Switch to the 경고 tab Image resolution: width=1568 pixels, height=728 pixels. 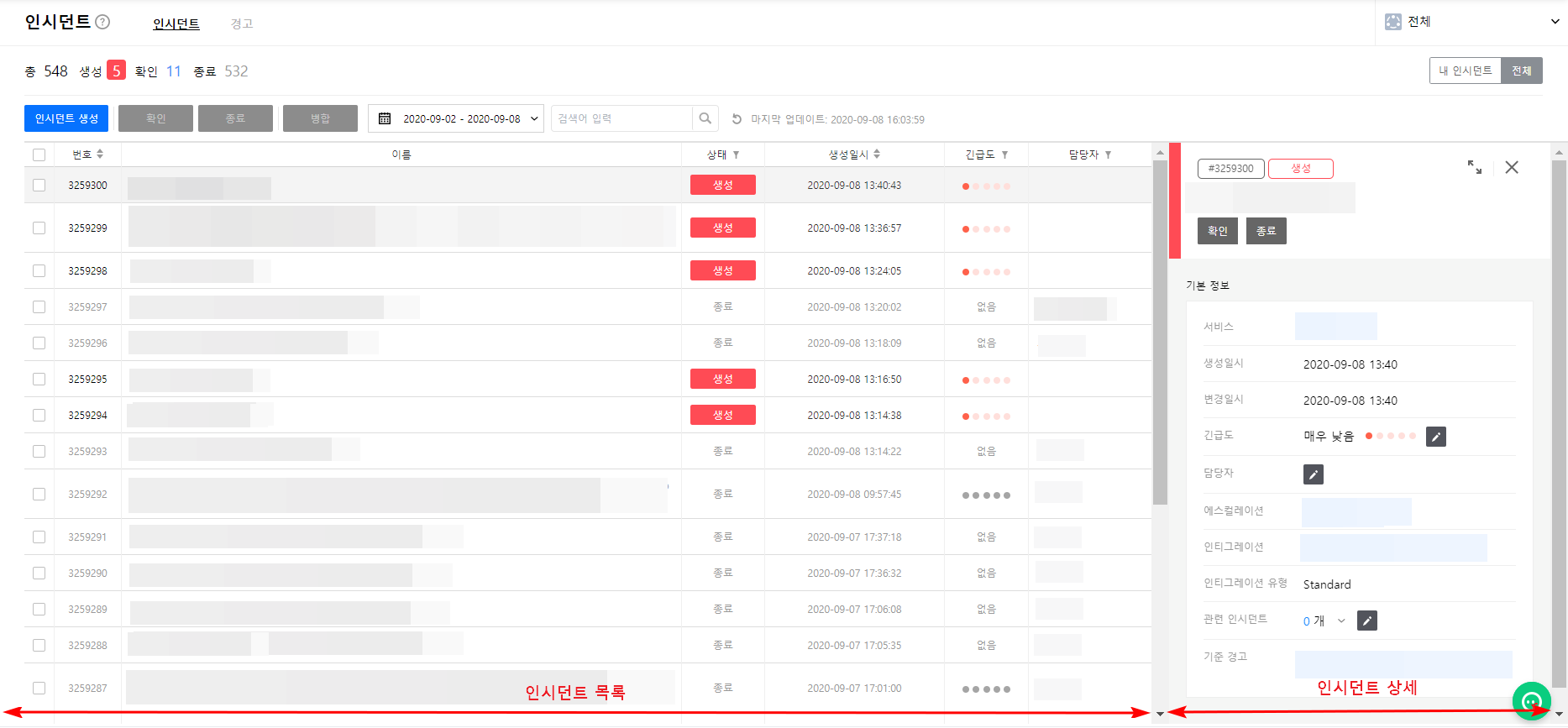coord(242,24)
